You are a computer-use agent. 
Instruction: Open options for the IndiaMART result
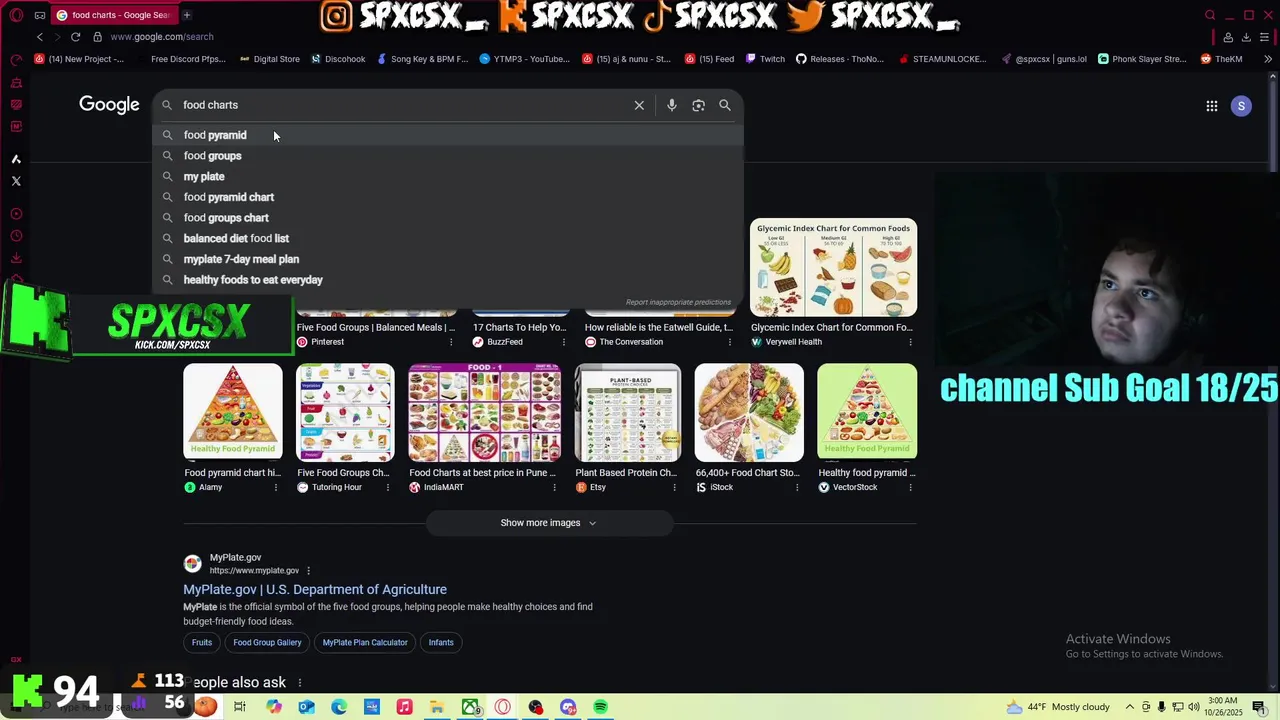pyautogui.click(x=554, y=487)
